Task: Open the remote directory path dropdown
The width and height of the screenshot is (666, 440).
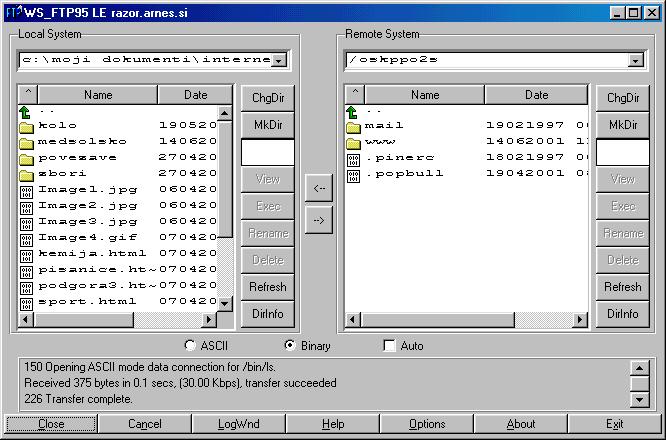Action: 635,60
